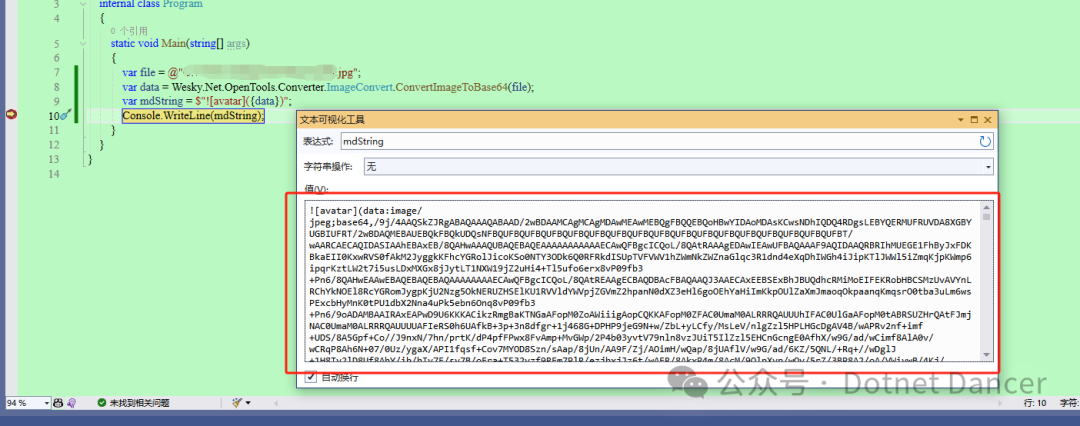Click the value box vertical scrollbar thumb

[986, 217]
